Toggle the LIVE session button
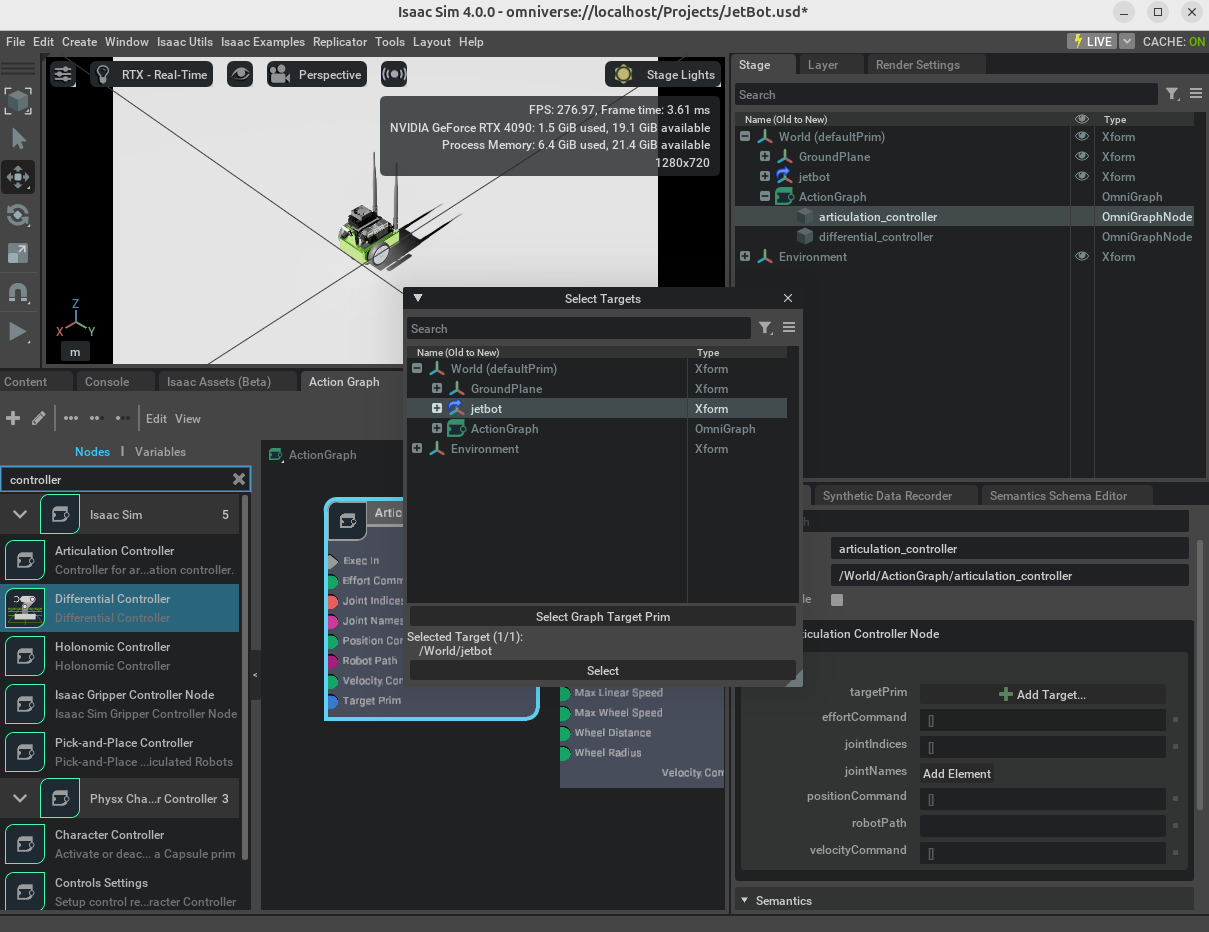Viewport: 1209px width, 932px height. click(x=1091, y=41)
